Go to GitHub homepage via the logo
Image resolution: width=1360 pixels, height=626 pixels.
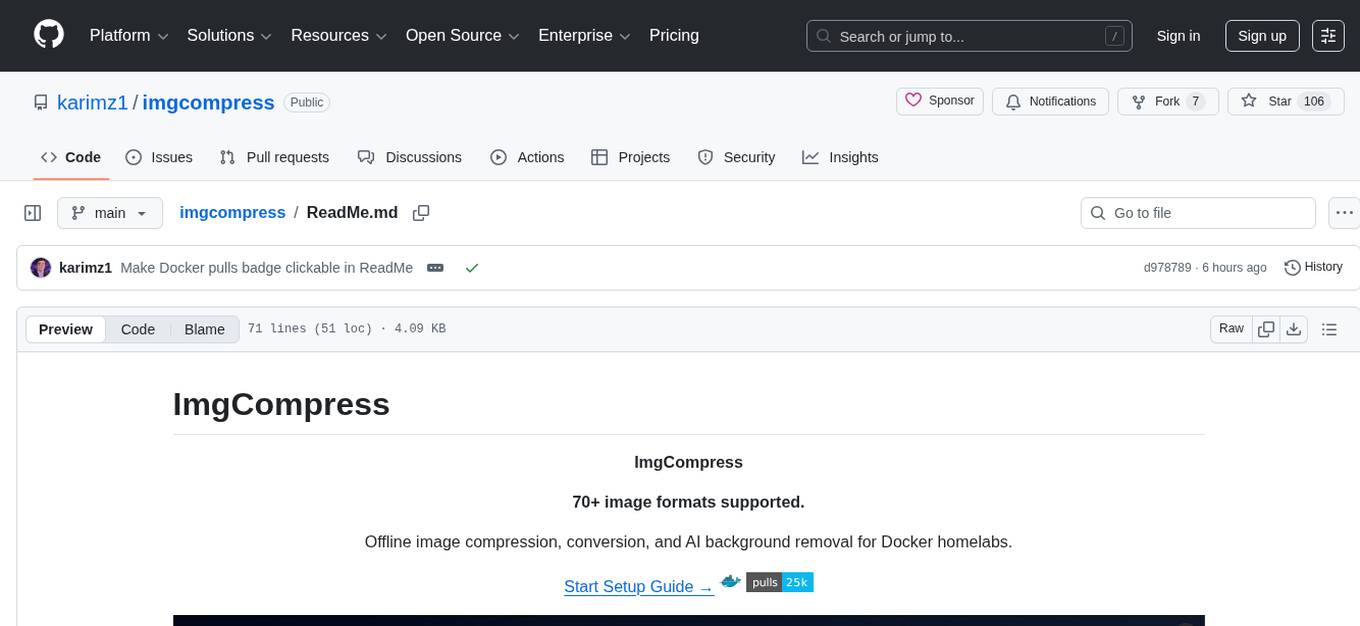pos(48,35)
